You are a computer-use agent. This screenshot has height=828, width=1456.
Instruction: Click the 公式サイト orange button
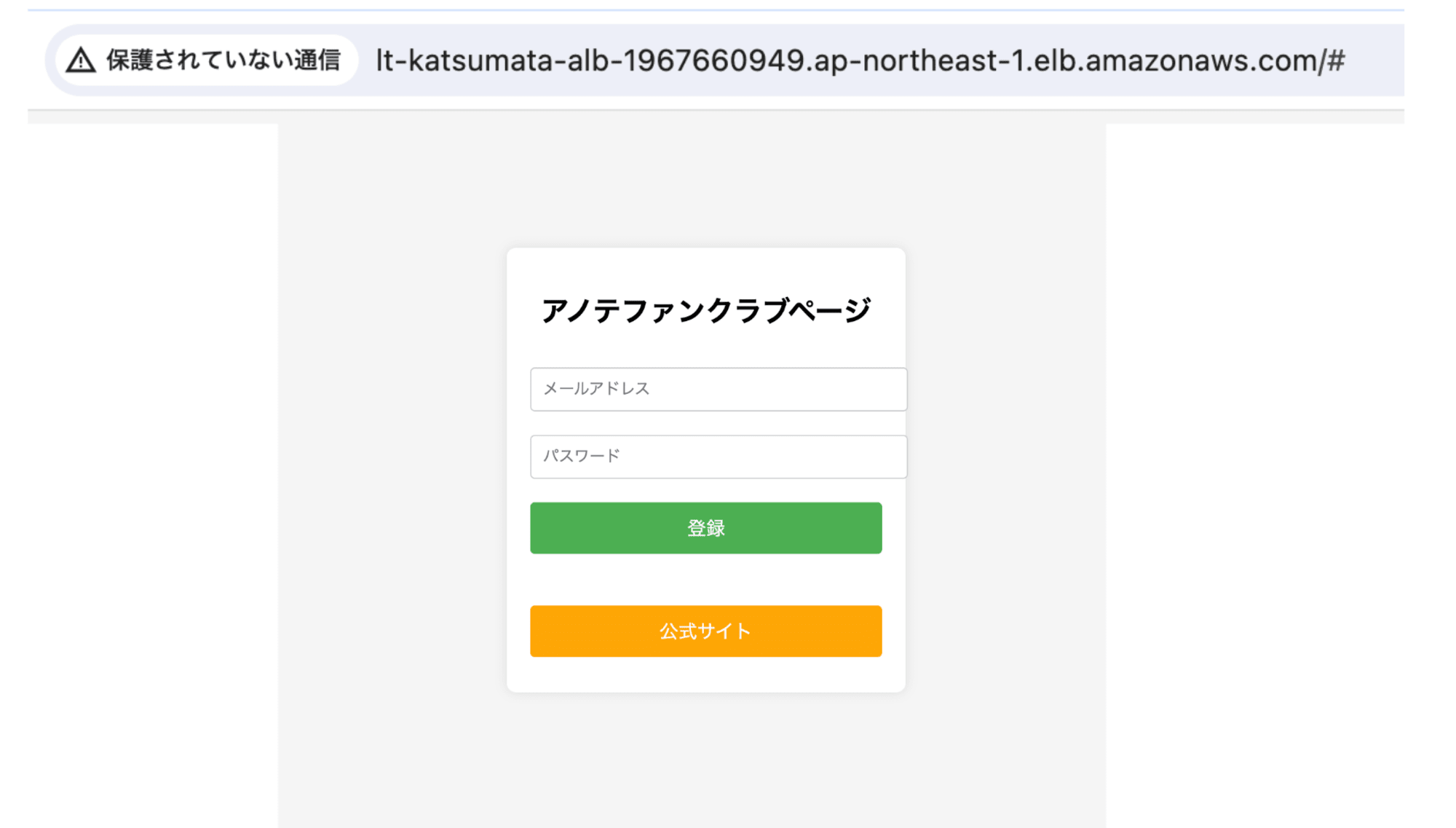706,631
